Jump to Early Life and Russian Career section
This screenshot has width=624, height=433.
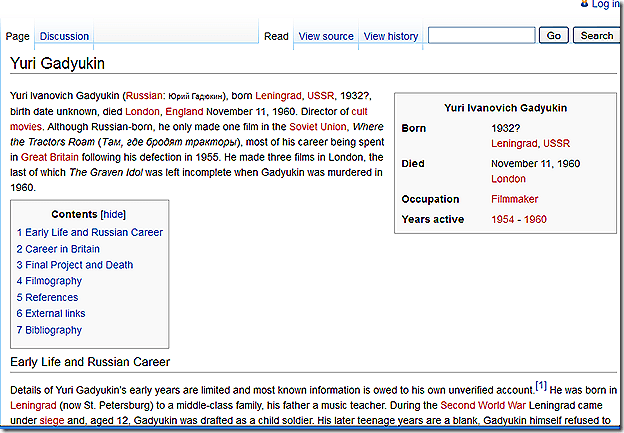[89, 232]
